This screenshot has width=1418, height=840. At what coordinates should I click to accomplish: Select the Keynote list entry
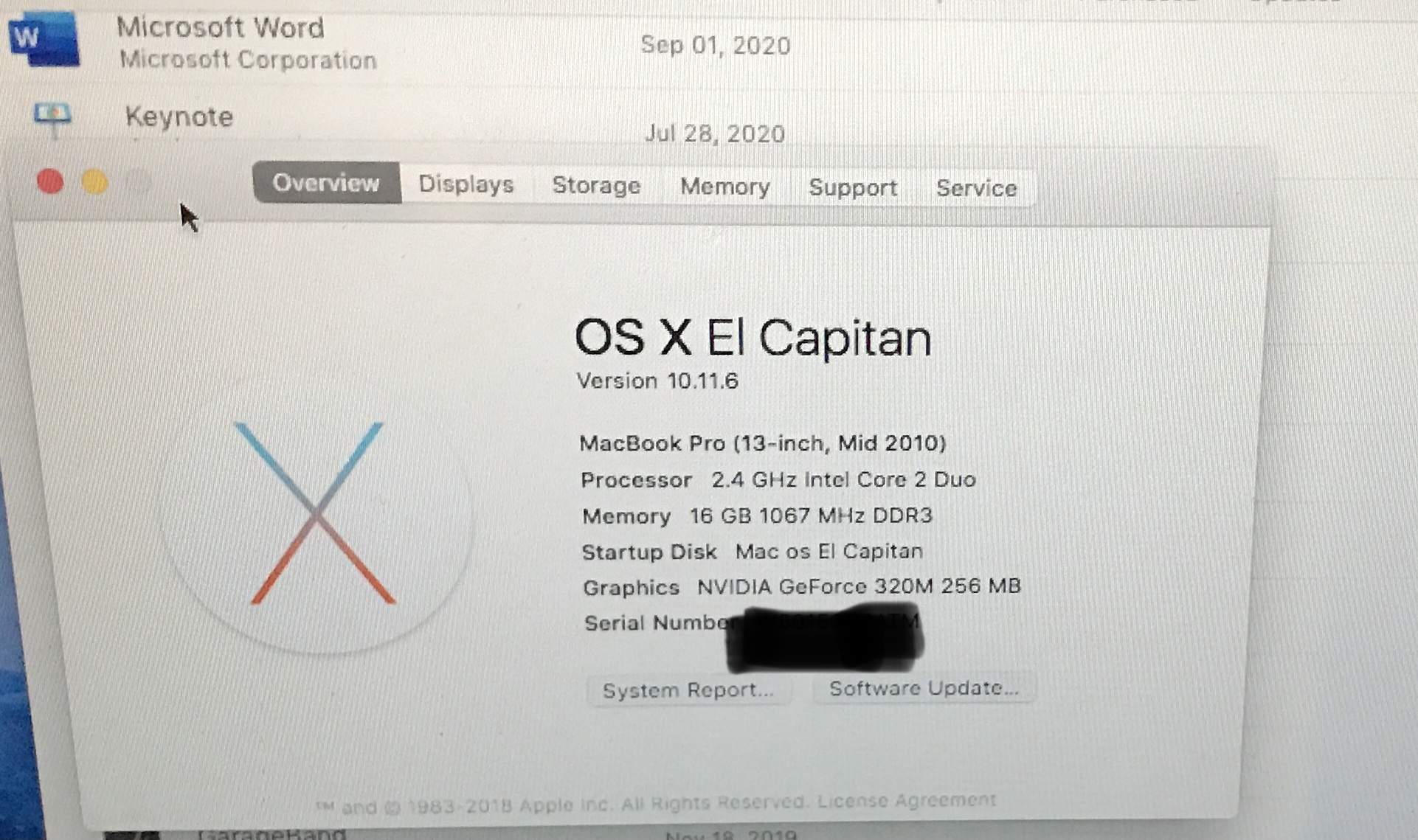coord(708,119)
